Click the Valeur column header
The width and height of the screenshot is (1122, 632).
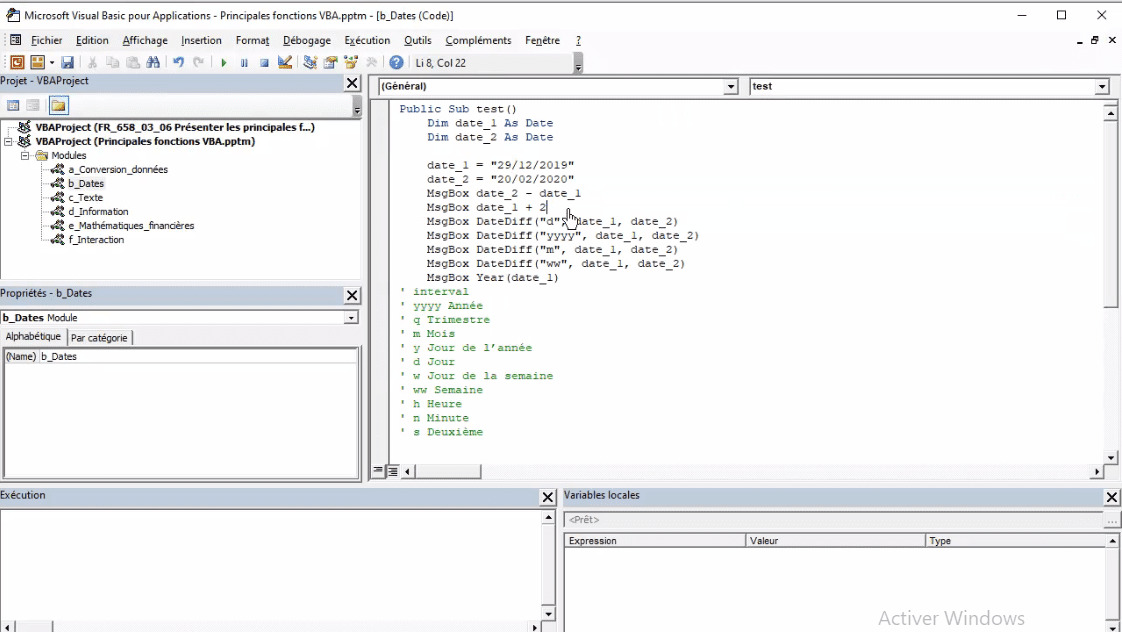click(x=835, y=541)
